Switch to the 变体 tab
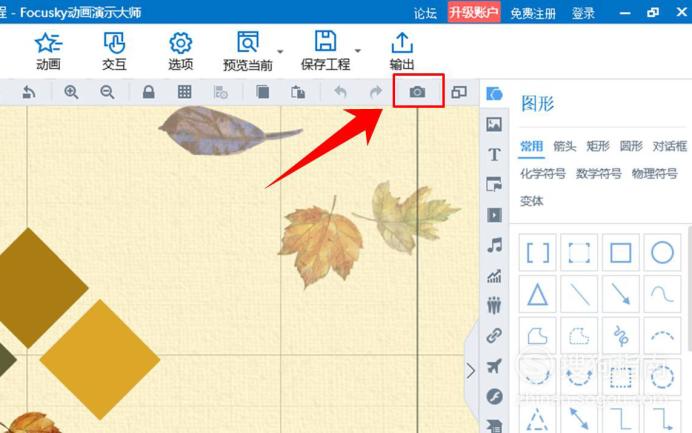The image size is (692, 433). [531, 201]
